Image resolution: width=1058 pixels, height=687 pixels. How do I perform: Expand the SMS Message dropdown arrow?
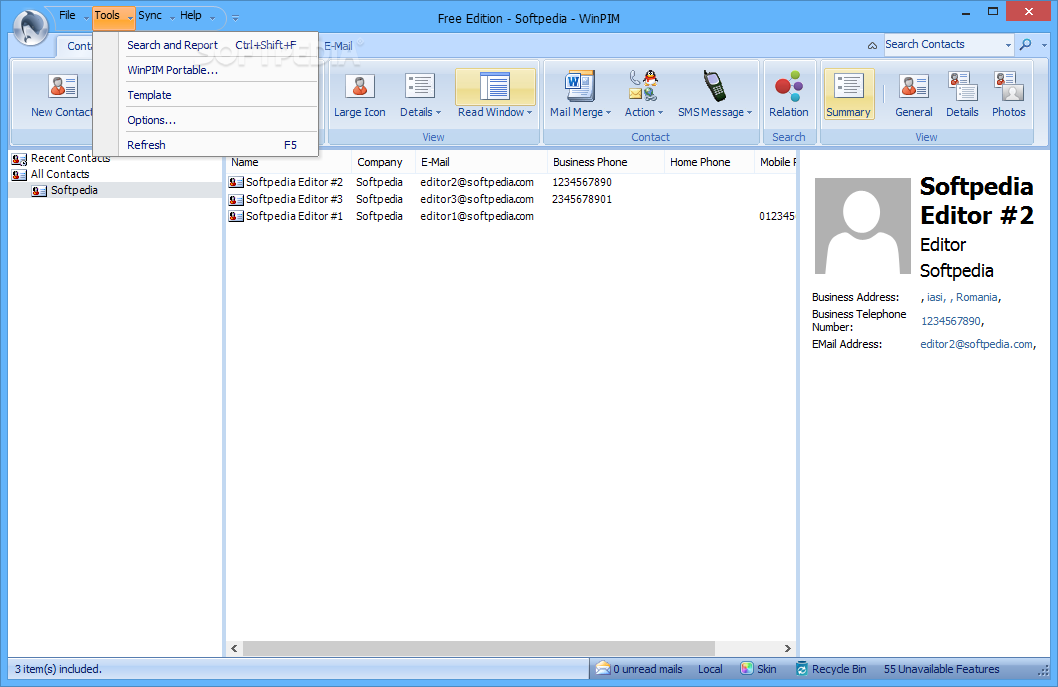750,113
